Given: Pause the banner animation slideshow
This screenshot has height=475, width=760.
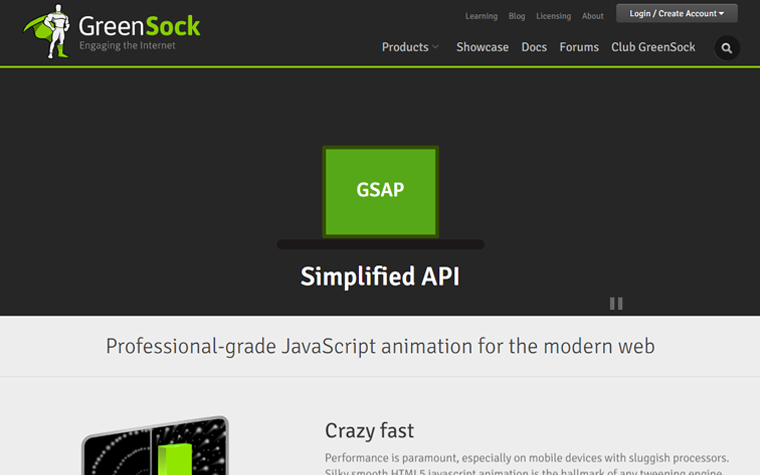Looking at the screenshot, I should click(616, 303).
